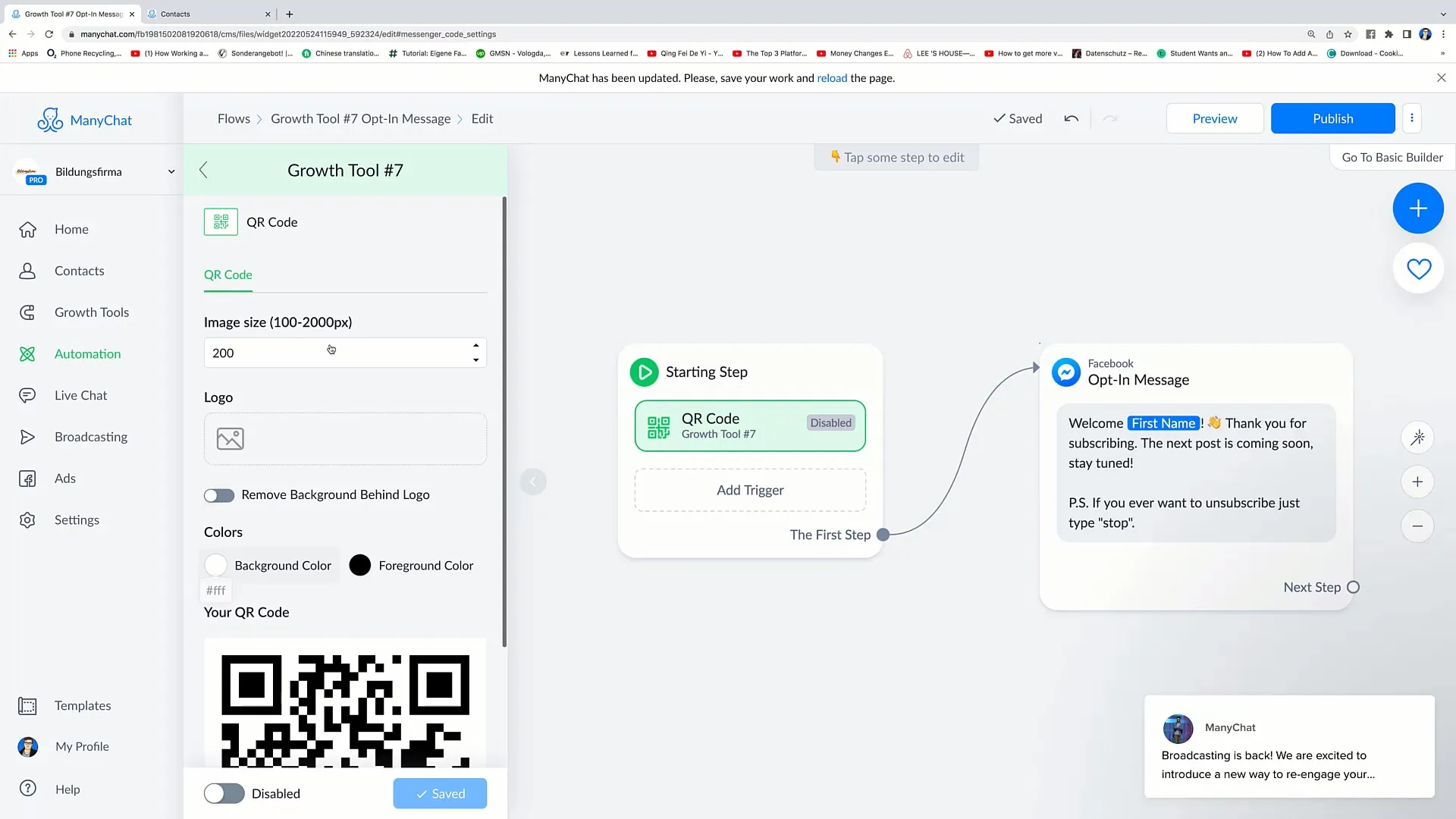The image size is (1456, 819).
Task: Click the Contacts menu item
Action: [x=79, y=270]
